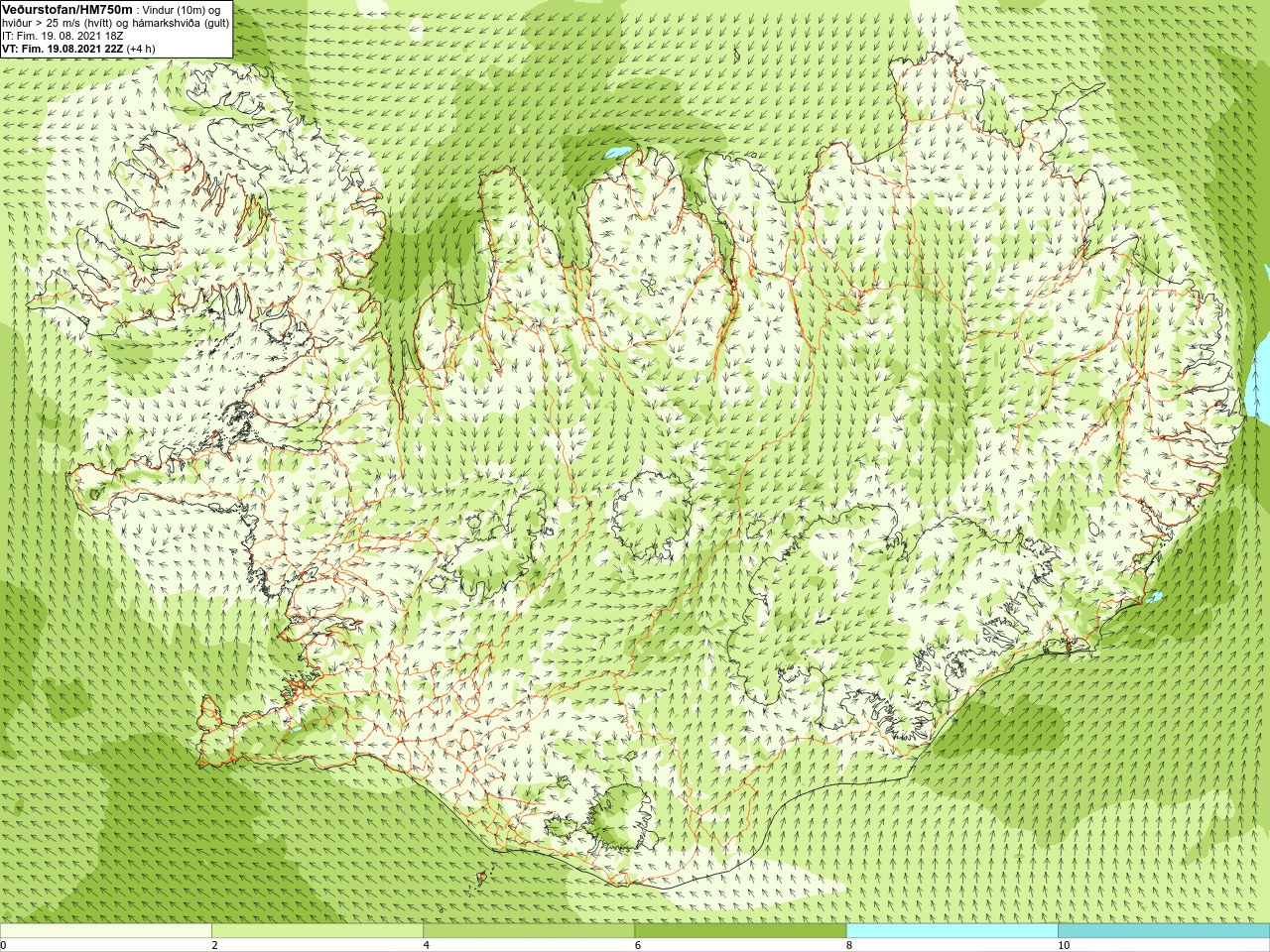
Task: Click the light cyan 8–10 legend segment
Action: [x=952, y=931]
